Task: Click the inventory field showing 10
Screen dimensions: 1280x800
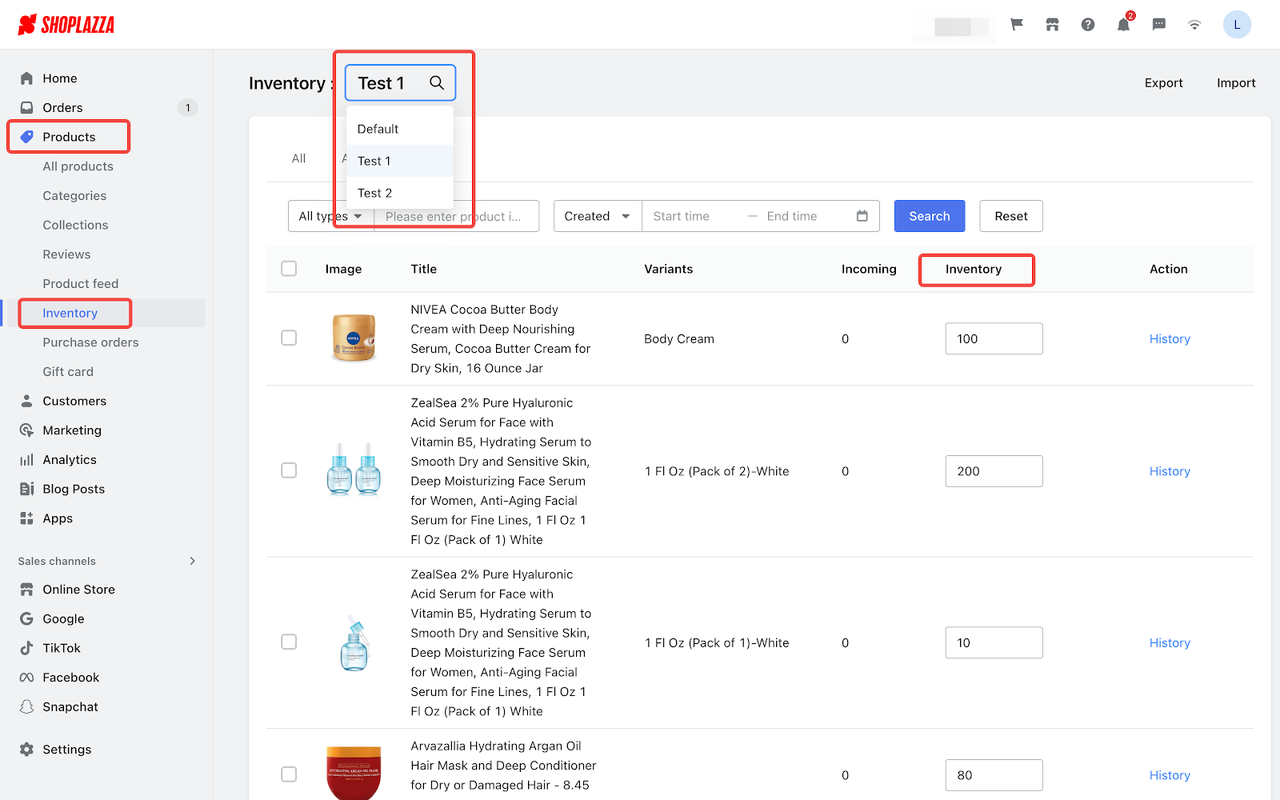Action: [x=994, y=643]
